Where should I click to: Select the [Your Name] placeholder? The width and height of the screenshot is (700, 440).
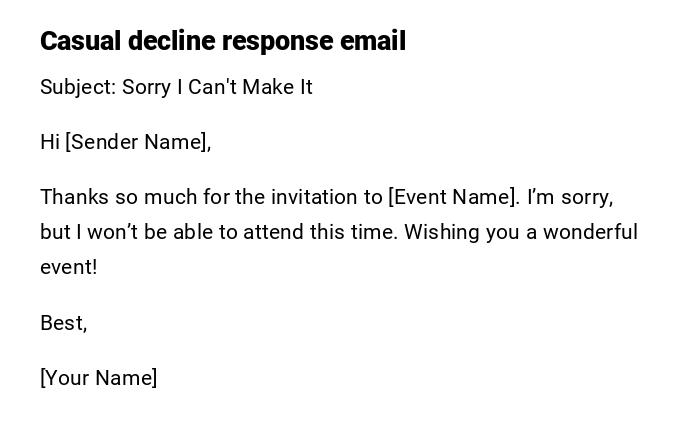[x=98, y=378]
